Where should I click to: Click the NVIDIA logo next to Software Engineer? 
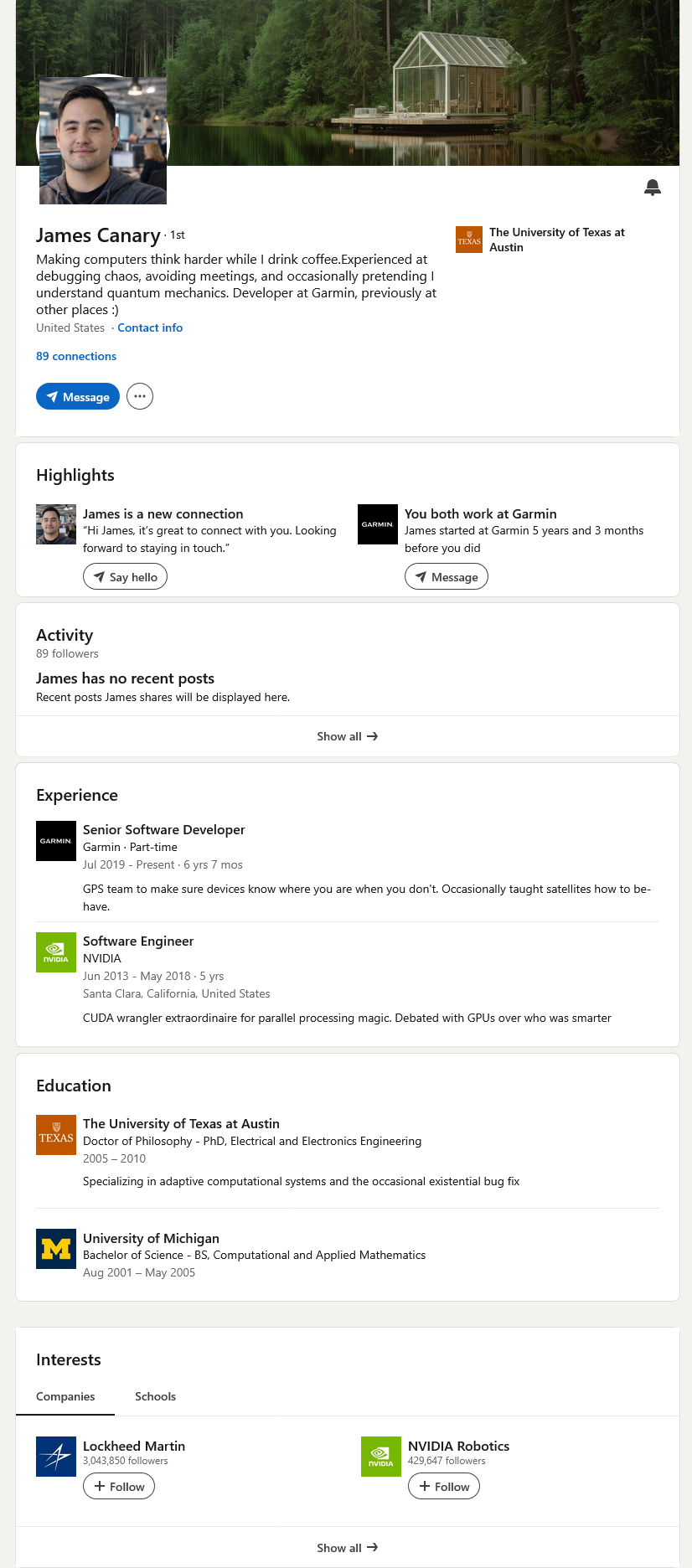55,952
